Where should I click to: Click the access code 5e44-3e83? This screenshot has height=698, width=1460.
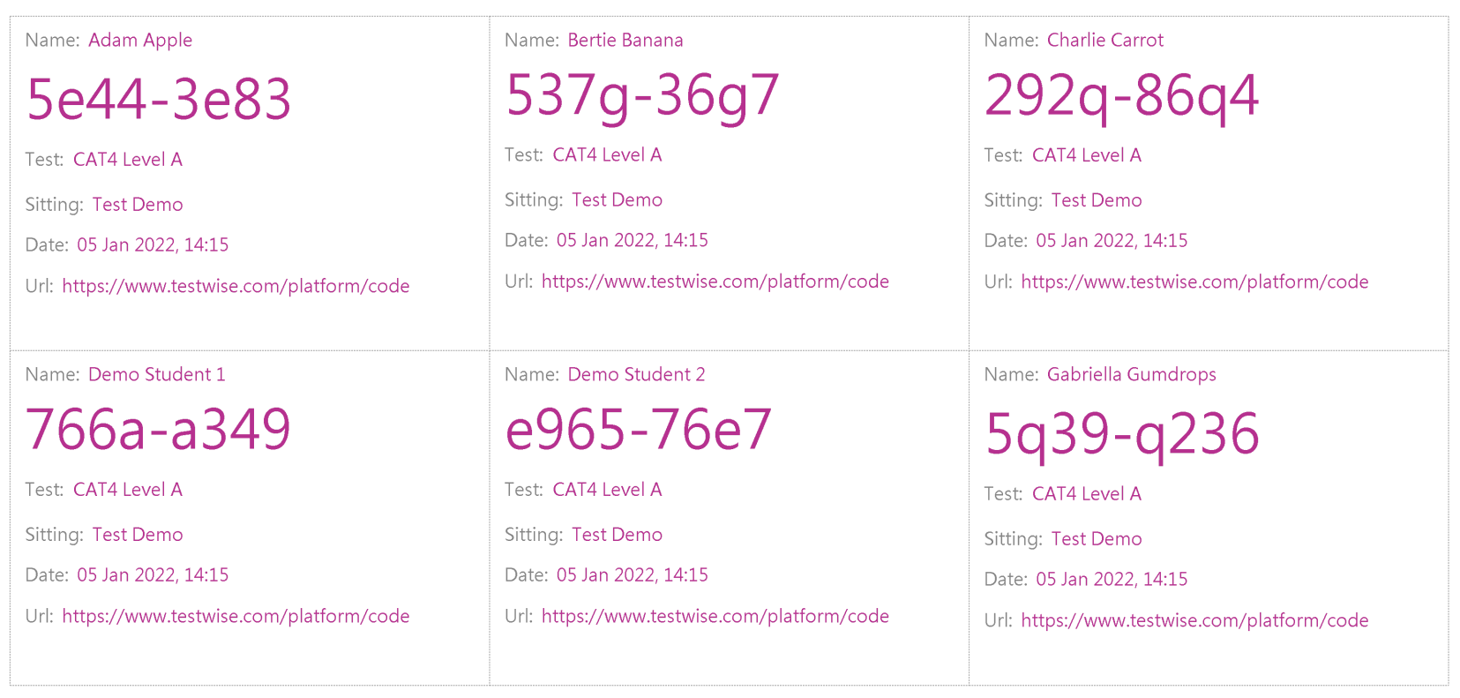158,100
